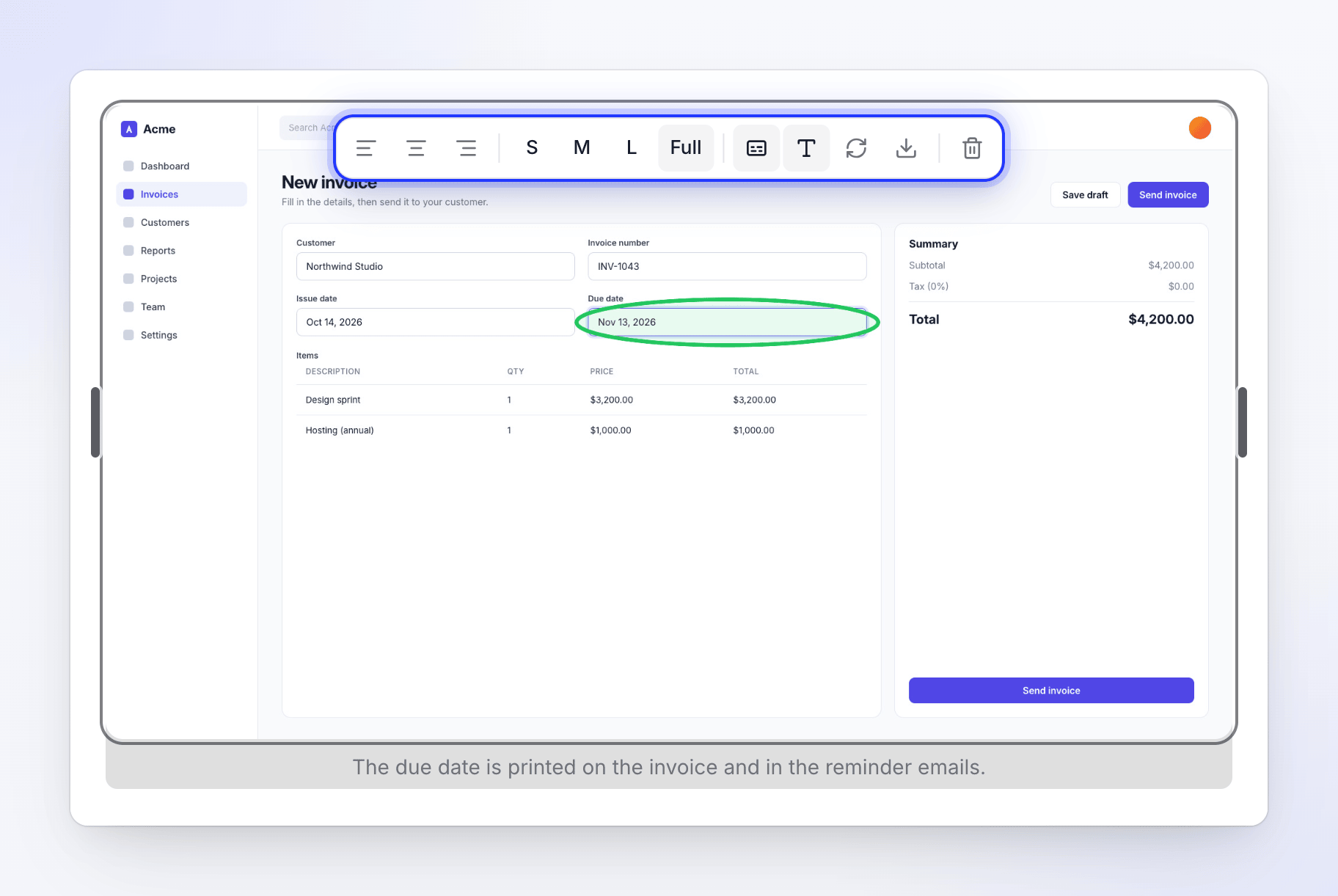This screenshot has height=896, width=1338.
Task: Click the $3,200.00 price cell
Action: coord(611,400)
